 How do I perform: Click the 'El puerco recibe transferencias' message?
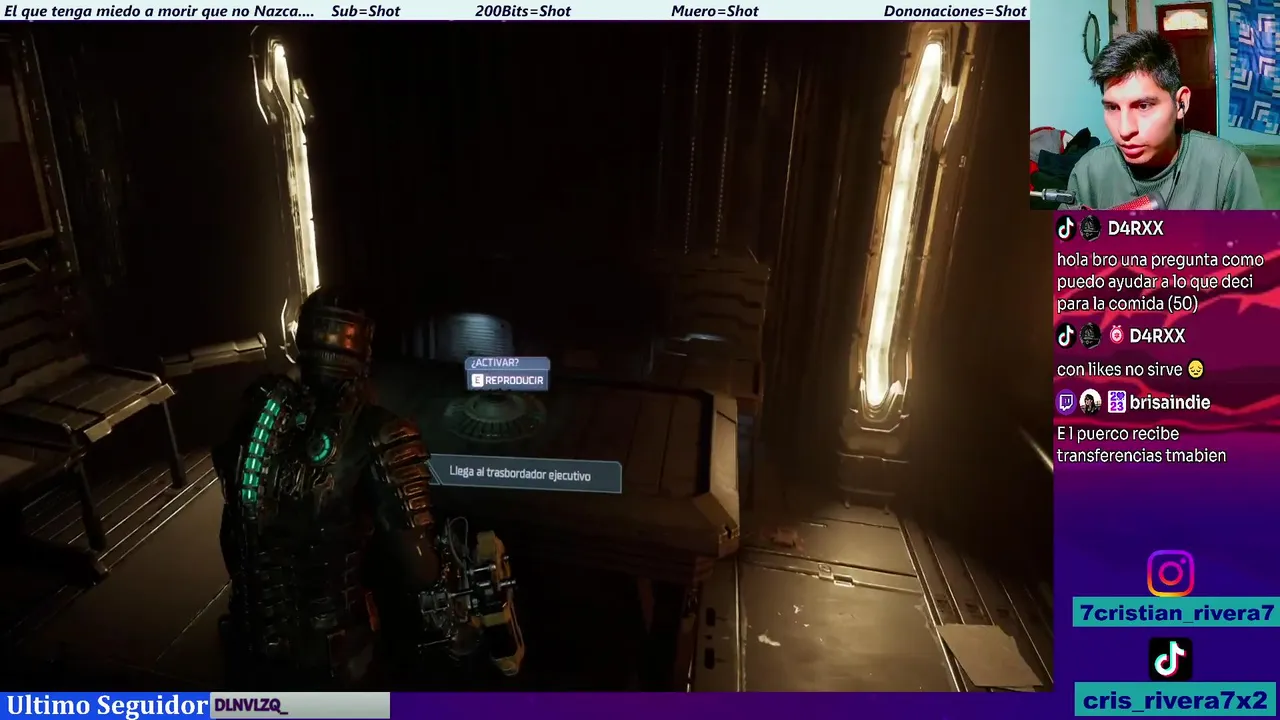tap(1141, 444)
